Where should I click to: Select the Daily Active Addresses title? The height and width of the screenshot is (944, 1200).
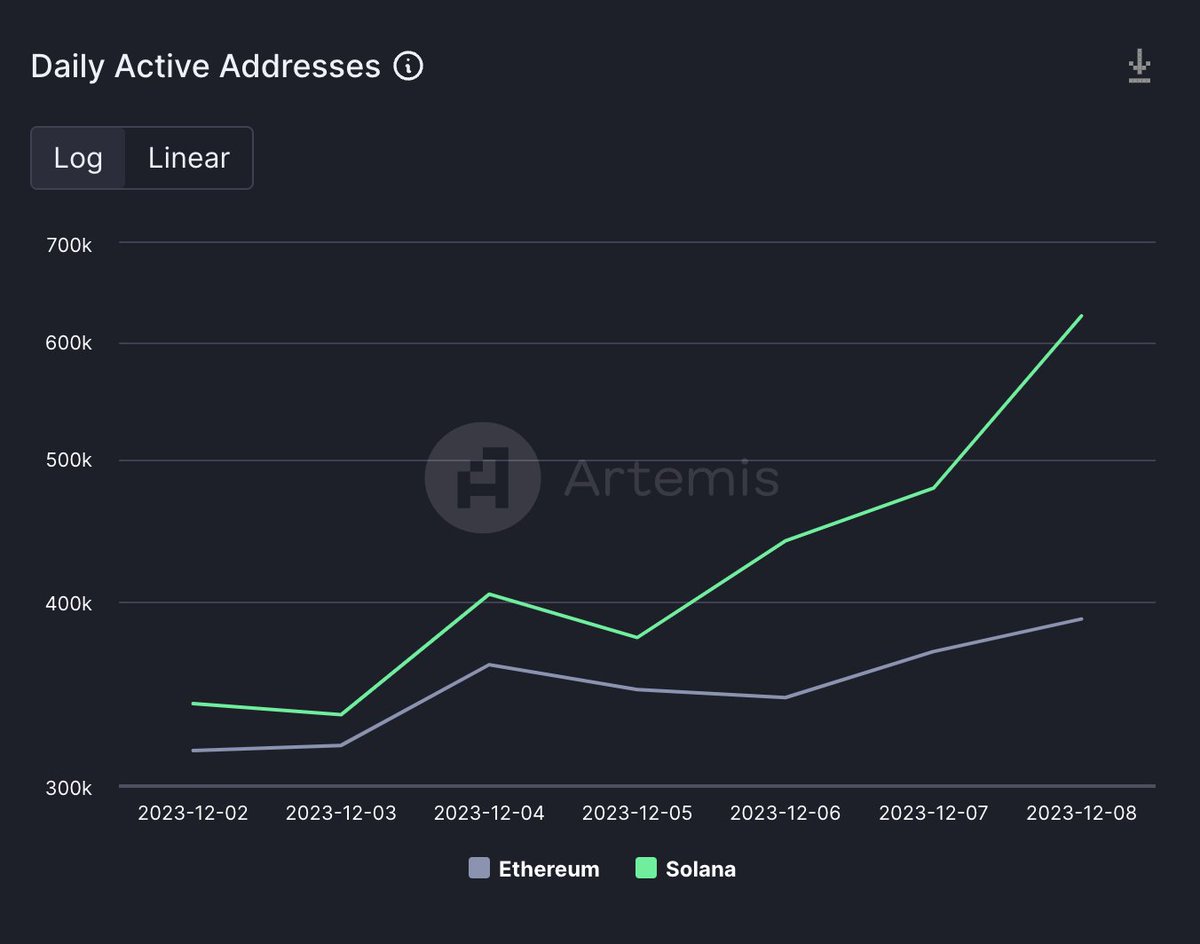tap(206, 67)
